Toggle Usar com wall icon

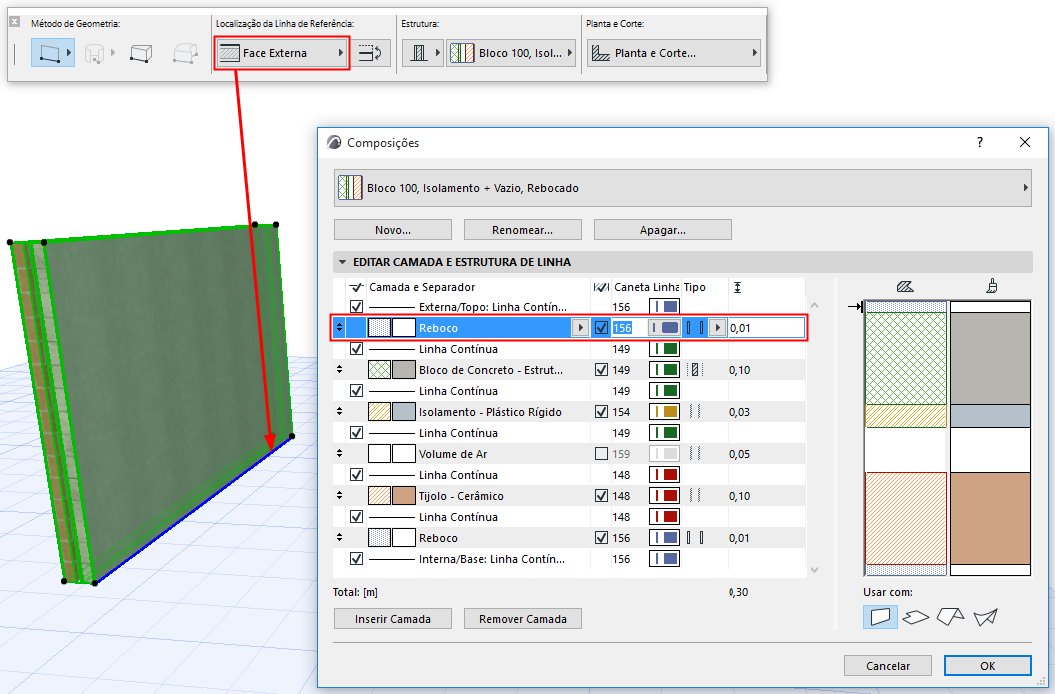pyautogui.click(x=880, y=617)
